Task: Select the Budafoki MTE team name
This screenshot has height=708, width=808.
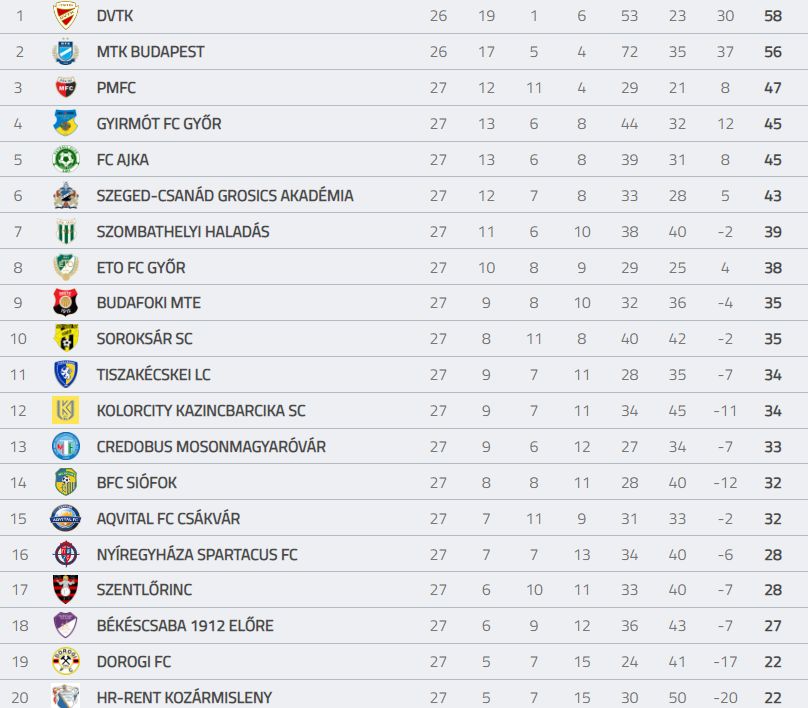Action: pos(148,303)
